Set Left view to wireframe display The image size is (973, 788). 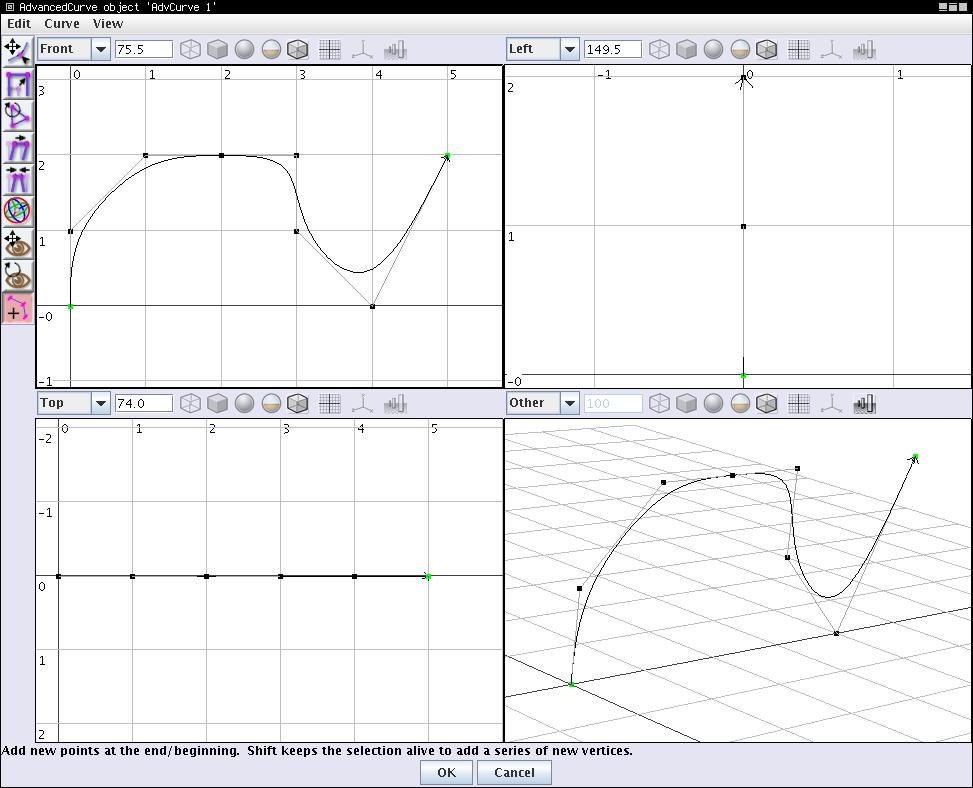[659, 50]
